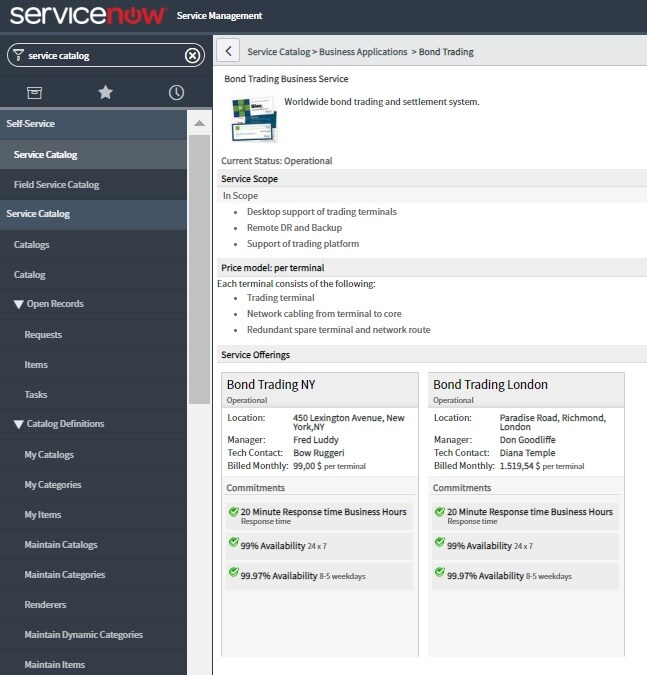This screenshot has width=647, height=675.
Task: Open Maintain Items module
Action: [x=93, y=665]
